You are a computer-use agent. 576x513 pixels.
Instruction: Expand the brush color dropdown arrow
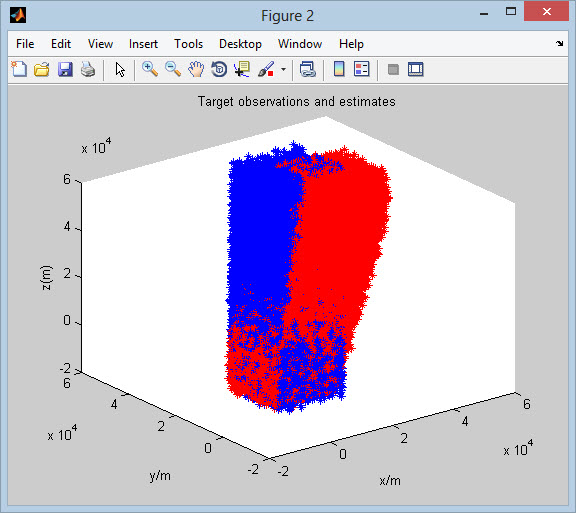point(283,69)
